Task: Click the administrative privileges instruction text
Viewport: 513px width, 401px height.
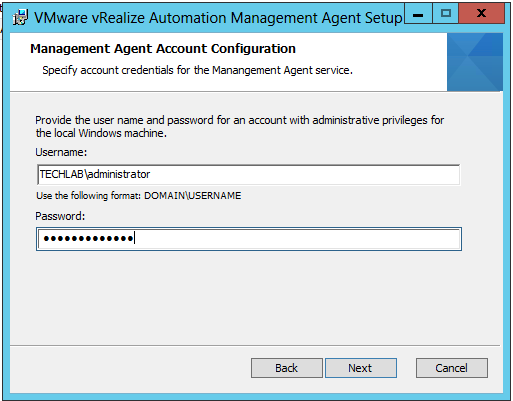Action: pyautogui.click(x=239, y=127)
